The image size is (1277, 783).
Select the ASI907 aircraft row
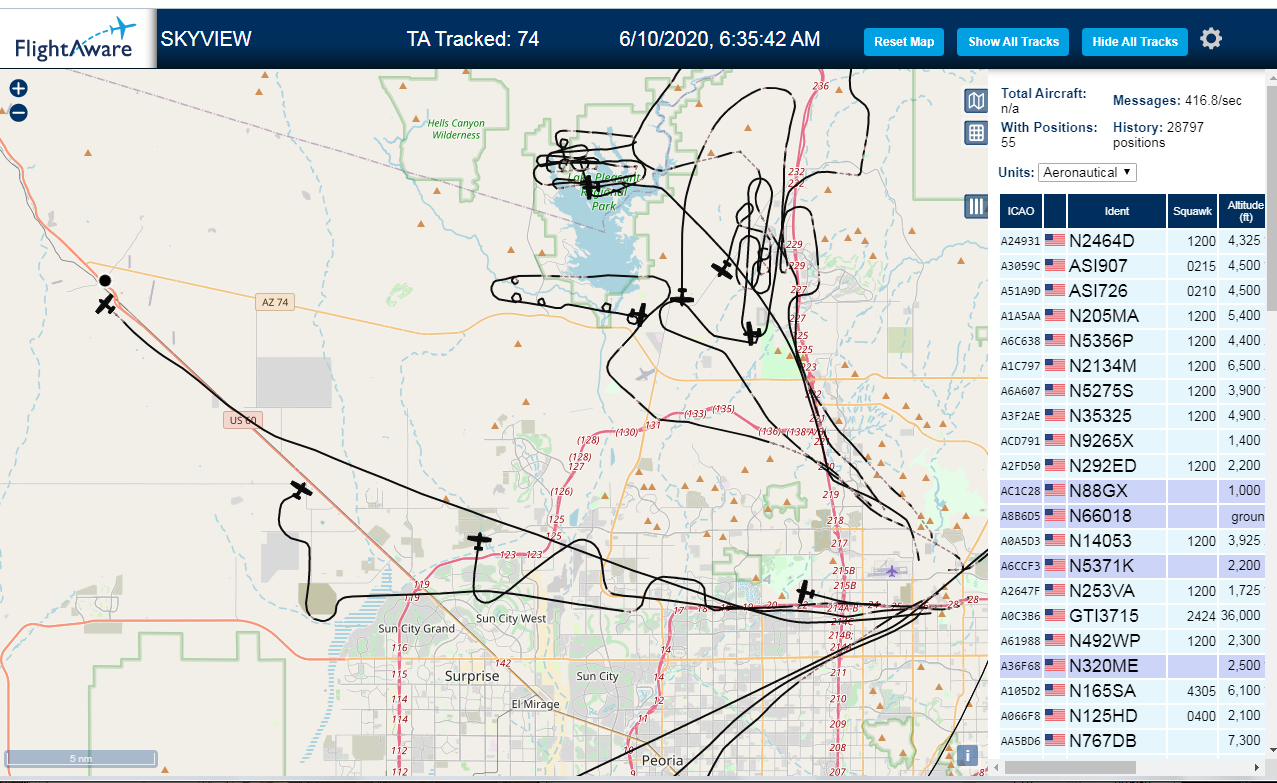click(1132, 266)
